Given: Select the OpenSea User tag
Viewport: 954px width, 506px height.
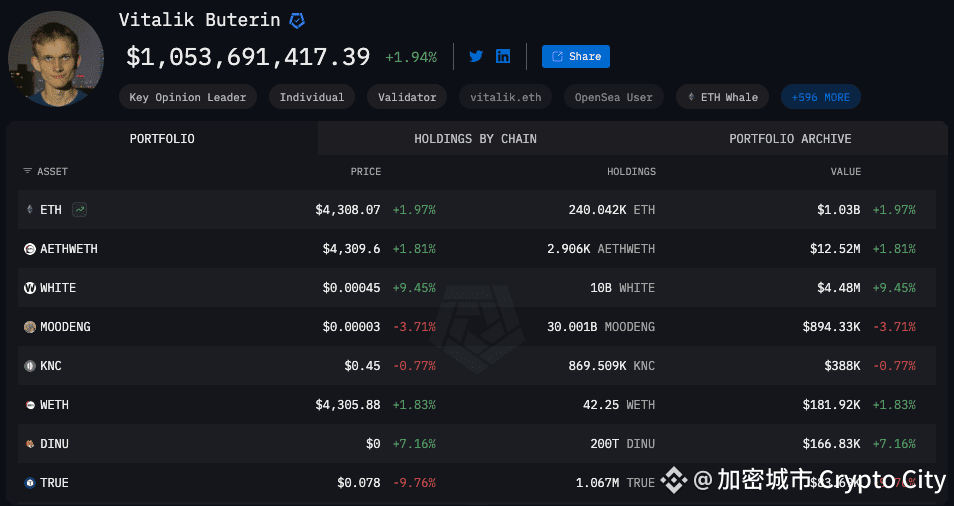Looking at the screenshot, I should (613, 97).
